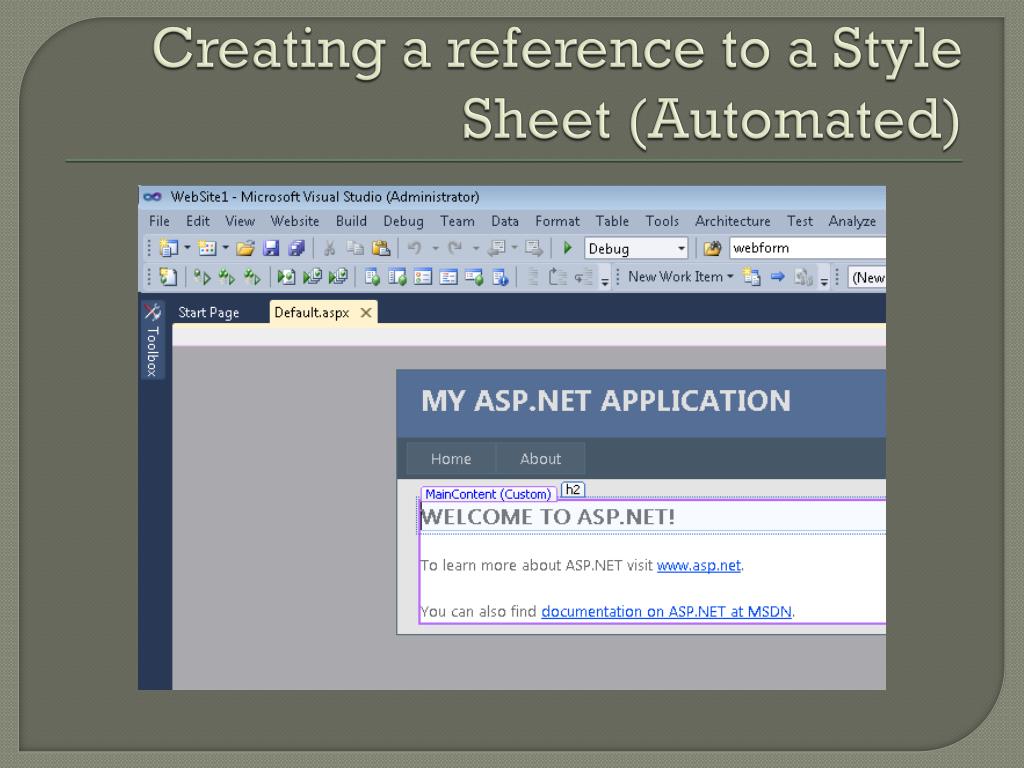Click the Paste clipboard icon
Screen dimensions: 1024x768
[x=381, y=248]
